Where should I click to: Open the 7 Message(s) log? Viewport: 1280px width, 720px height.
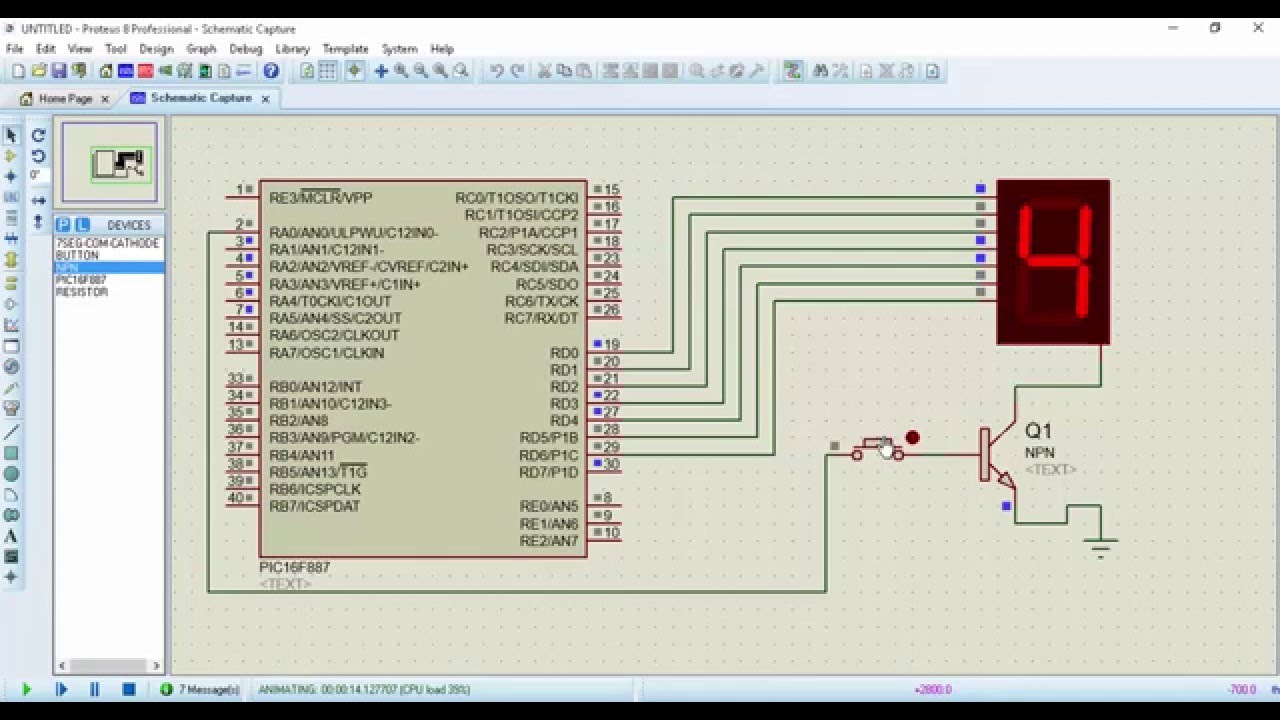(x=201, y=689)
